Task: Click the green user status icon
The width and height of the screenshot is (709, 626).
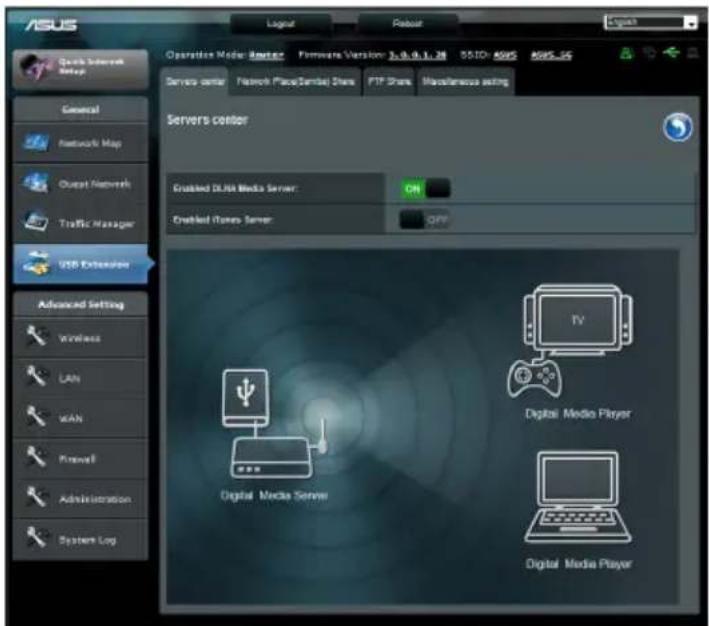Action: (626, 54)
